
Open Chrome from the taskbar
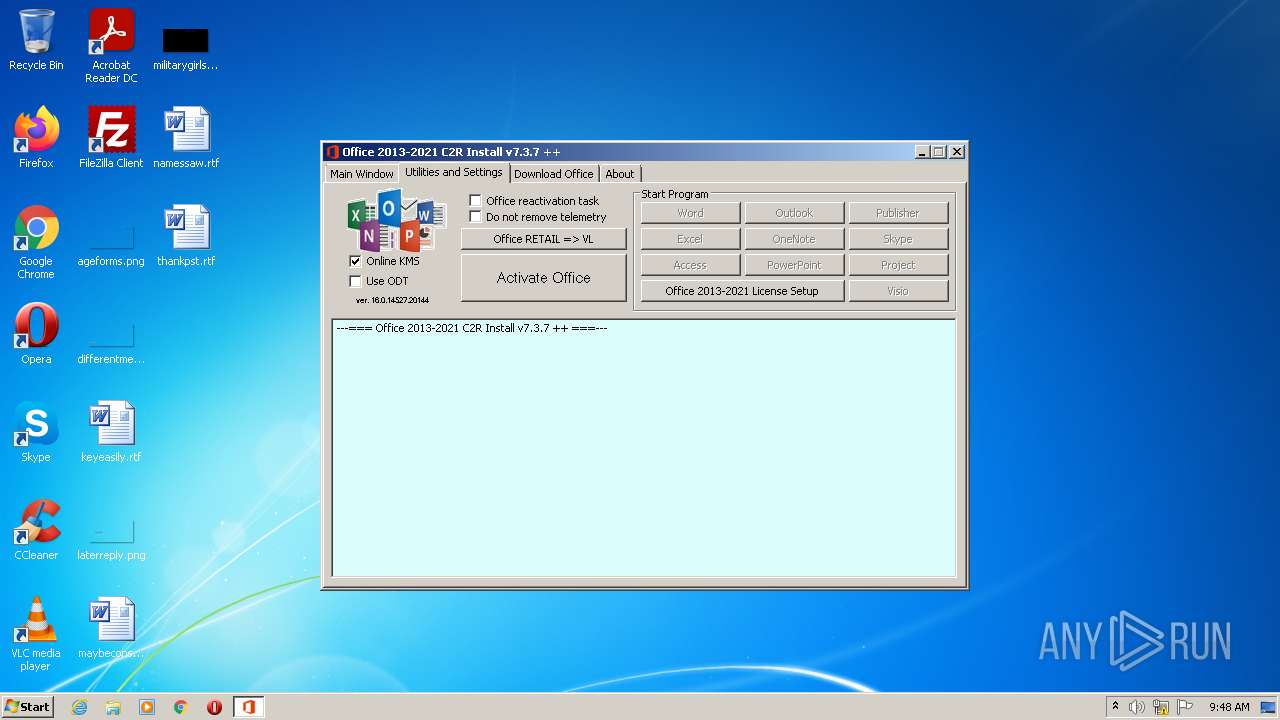point(181,707)
